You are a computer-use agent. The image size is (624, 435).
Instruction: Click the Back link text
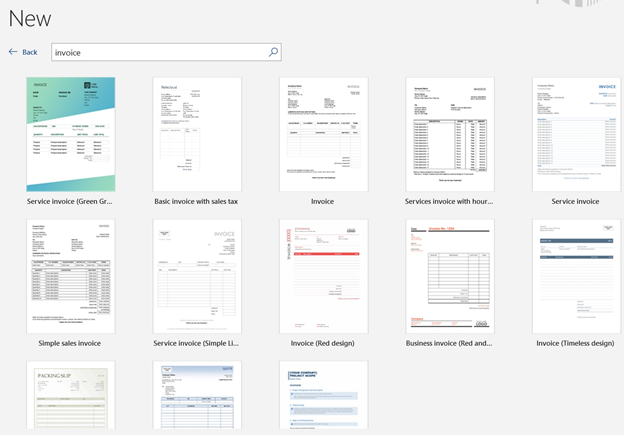(x=30, y=52)
